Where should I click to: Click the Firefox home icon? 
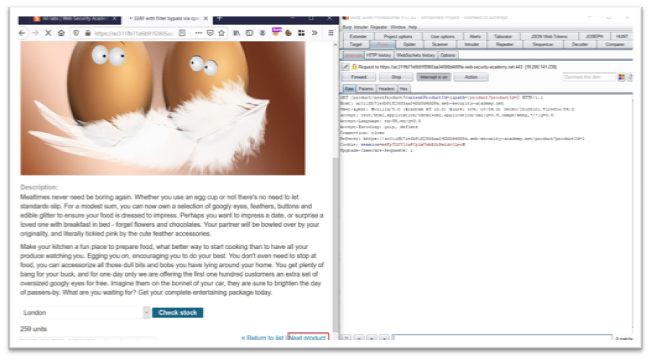[61, 33]
